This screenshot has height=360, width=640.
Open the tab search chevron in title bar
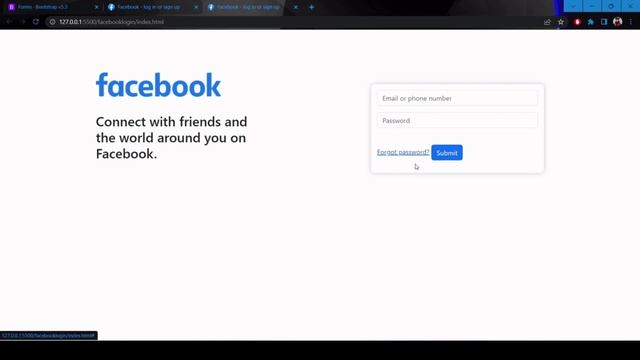(x=573, y=6)
